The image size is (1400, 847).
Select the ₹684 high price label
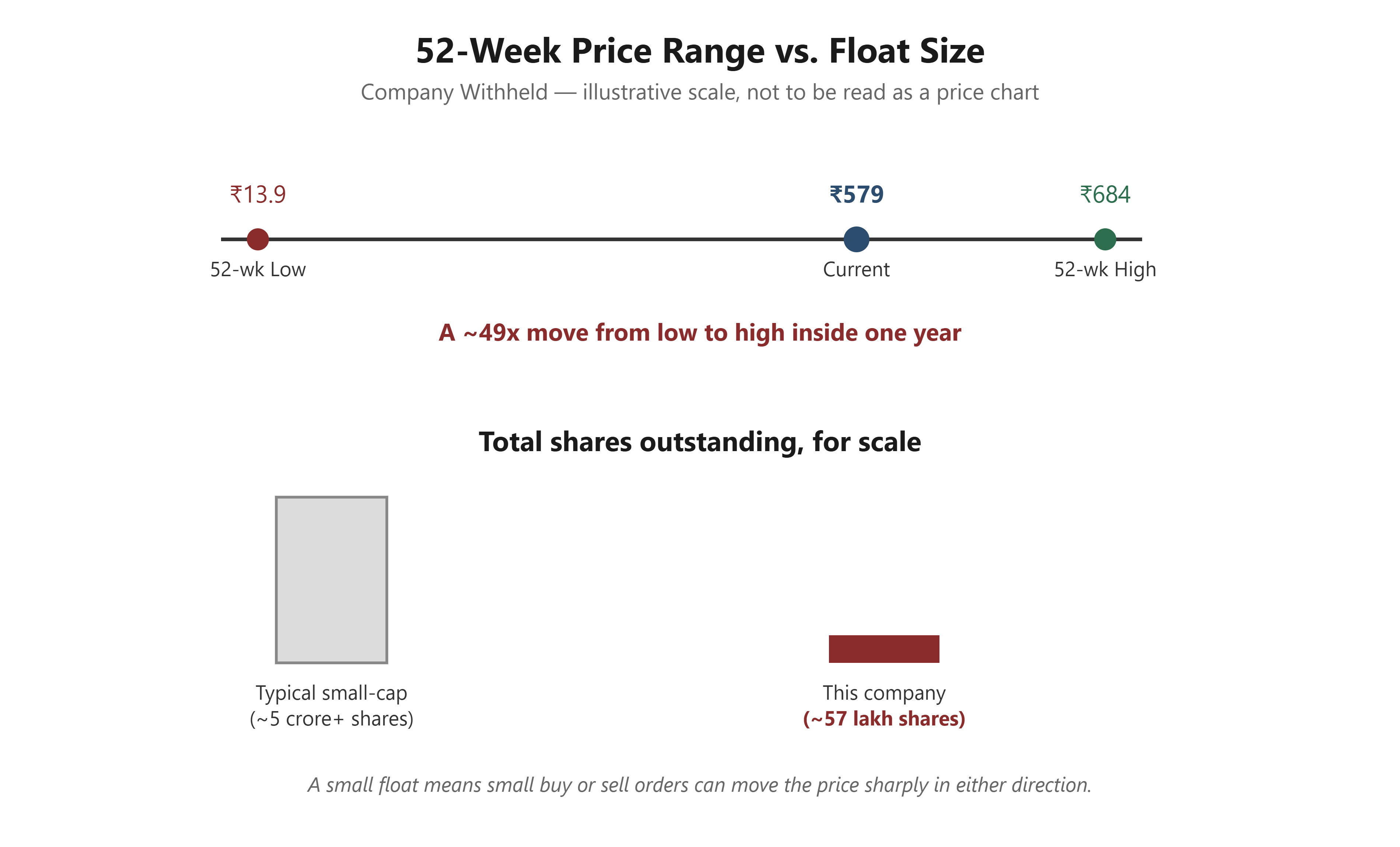1105,194
